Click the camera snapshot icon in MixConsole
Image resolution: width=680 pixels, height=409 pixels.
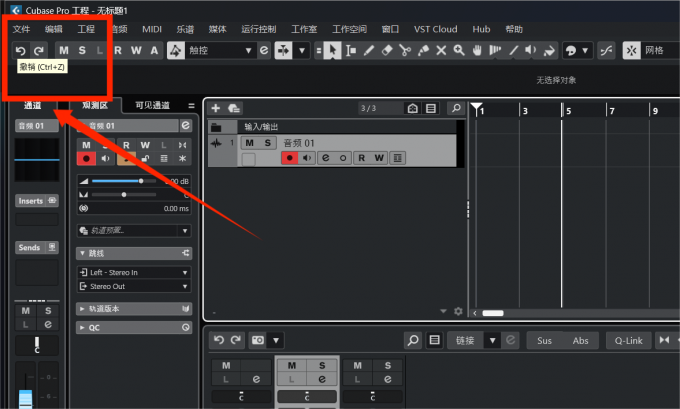(258, 340)
